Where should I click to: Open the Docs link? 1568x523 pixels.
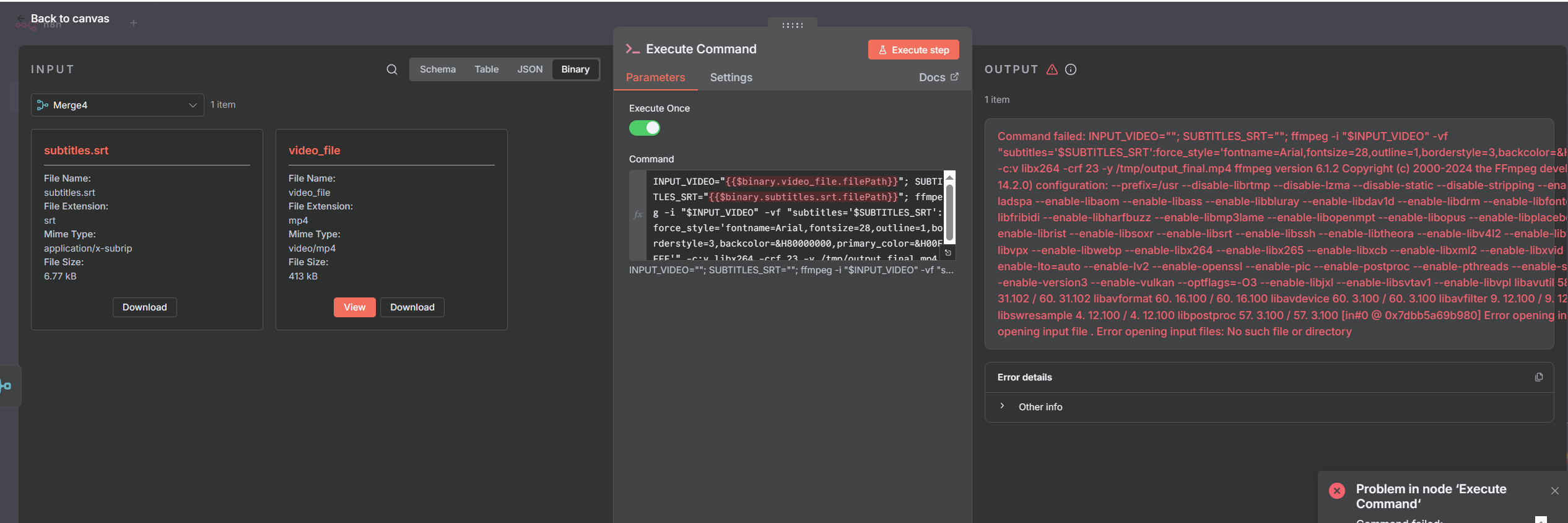[938, 77]
